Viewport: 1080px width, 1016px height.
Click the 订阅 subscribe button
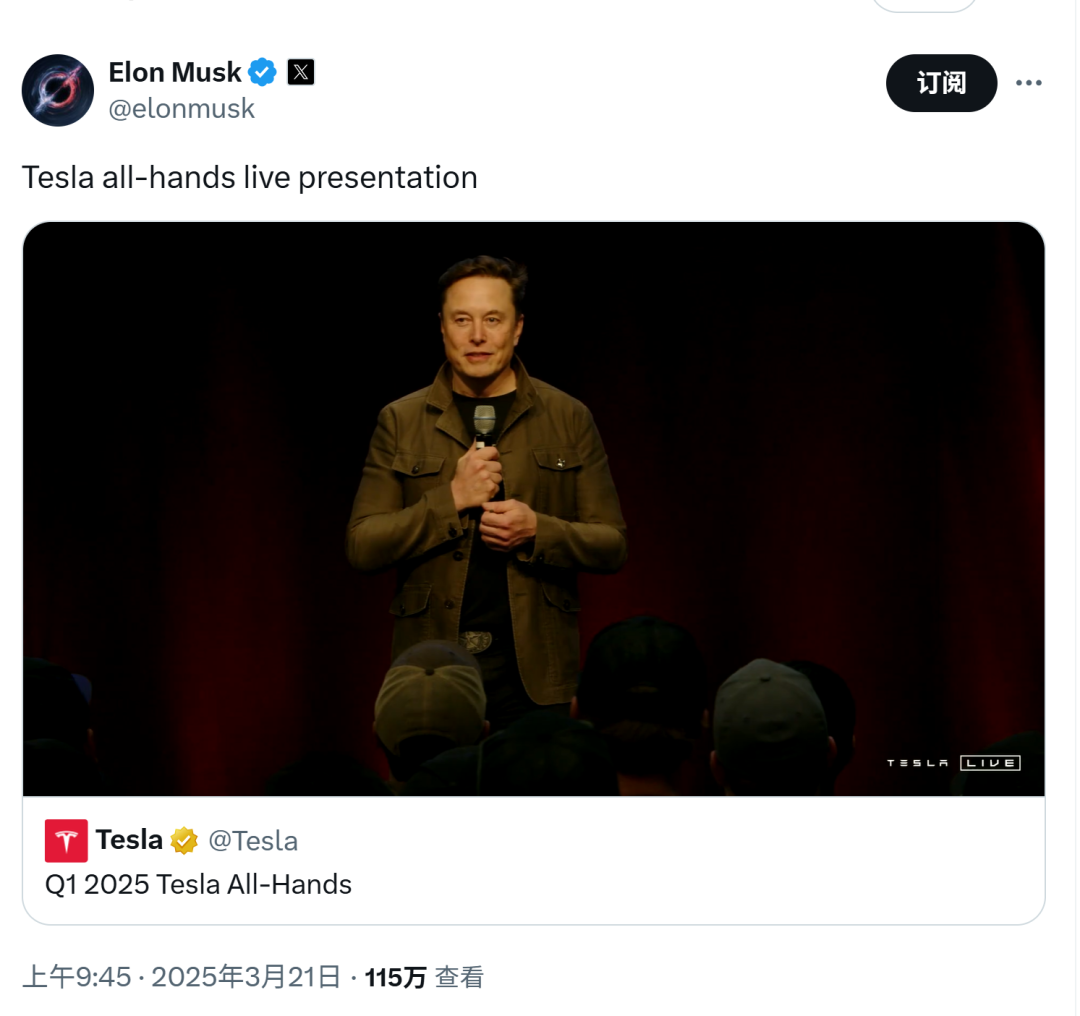[941, 83]
